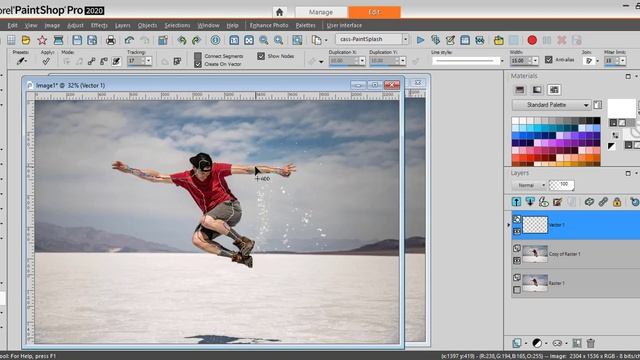Select the Swatches tab icon in Materials
The width and height of the screenshot is (640, 360).
[x=554, y=90]
